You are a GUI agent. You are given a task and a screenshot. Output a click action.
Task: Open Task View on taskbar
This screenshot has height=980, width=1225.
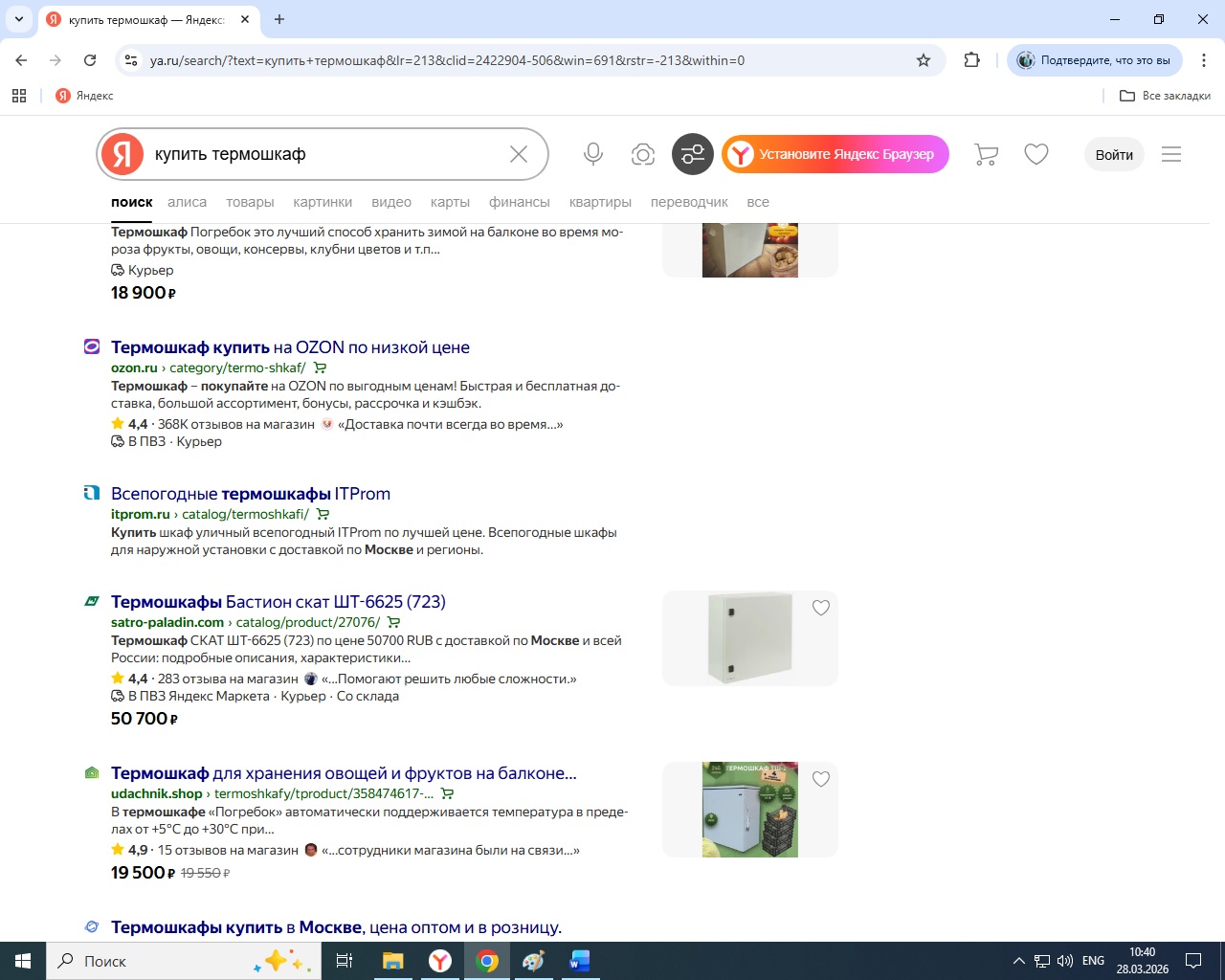(x=345, y=961)
